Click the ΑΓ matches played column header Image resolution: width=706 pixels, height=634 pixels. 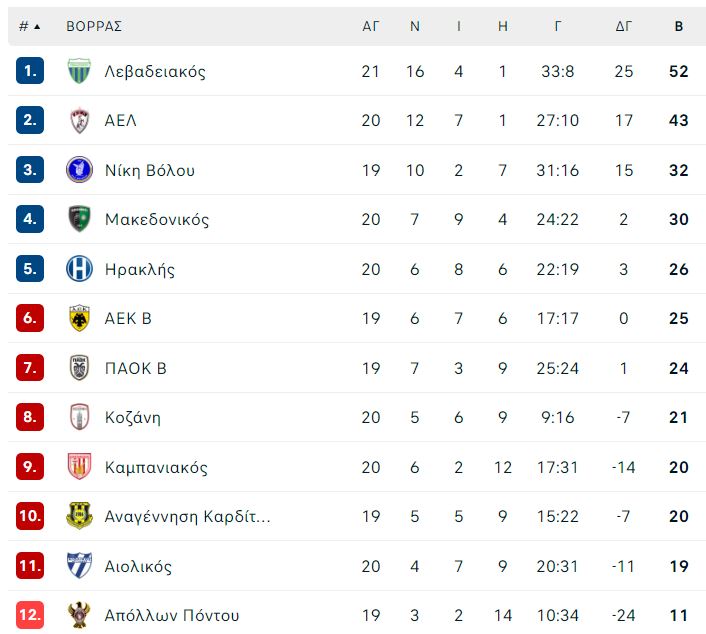371,26
